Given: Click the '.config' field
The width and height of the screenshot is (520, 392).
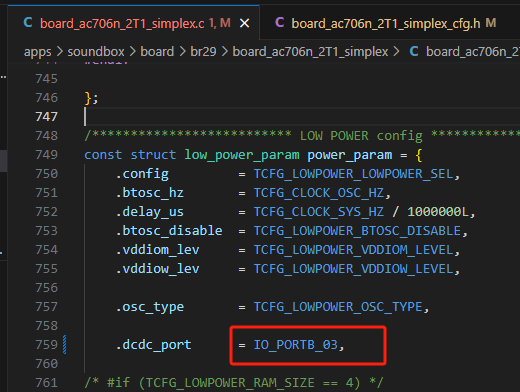Looking at the screenshot, I should 142,174.
